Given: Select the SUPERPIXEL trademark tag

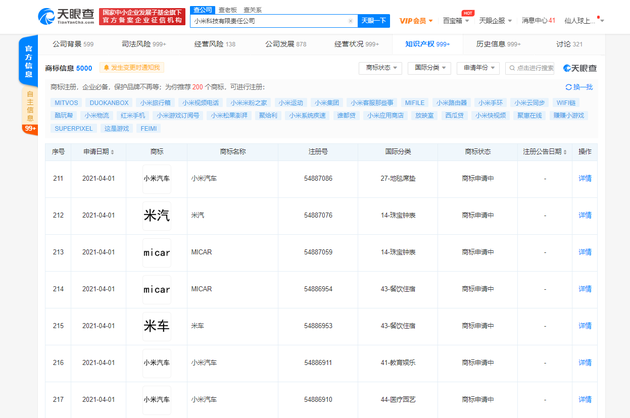Looking at the screenshot, I should [74, 129].
